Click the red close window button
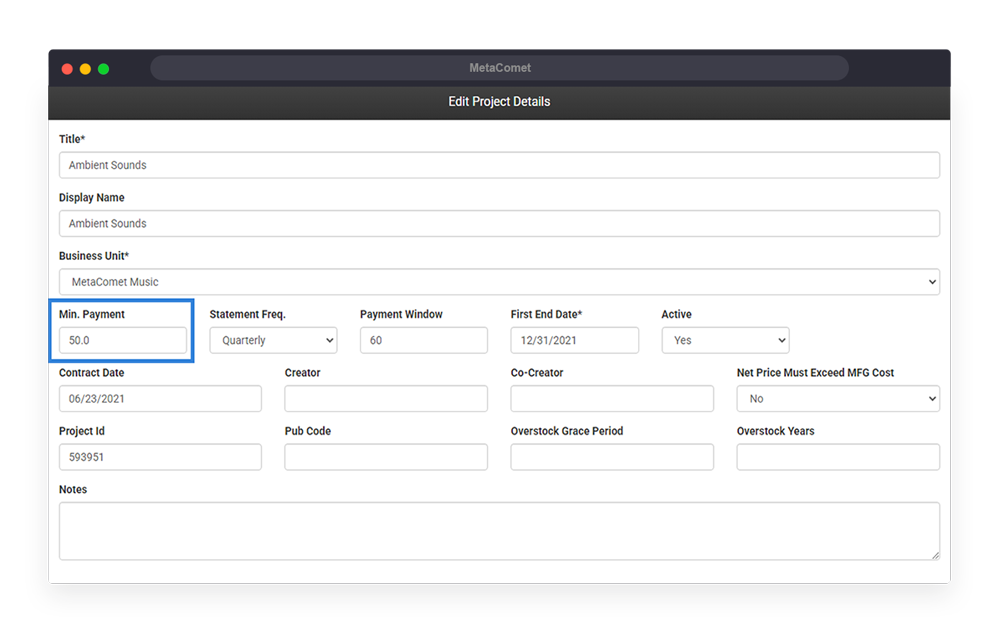 (x=67, y=69)
